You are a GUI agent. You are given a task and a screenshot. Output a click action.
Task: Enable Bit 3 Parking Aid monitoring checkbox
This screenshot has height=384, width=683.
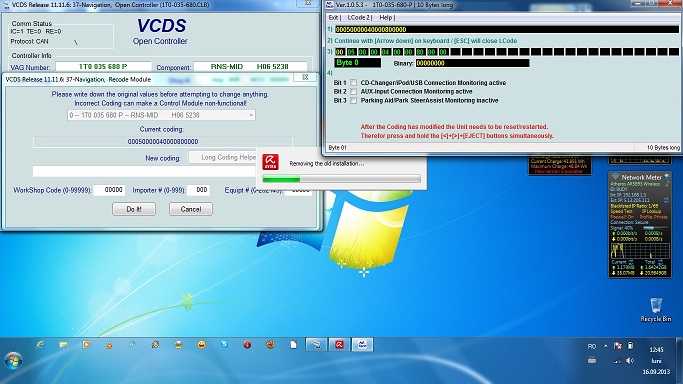pyautogui.click(x=353, y=101)
